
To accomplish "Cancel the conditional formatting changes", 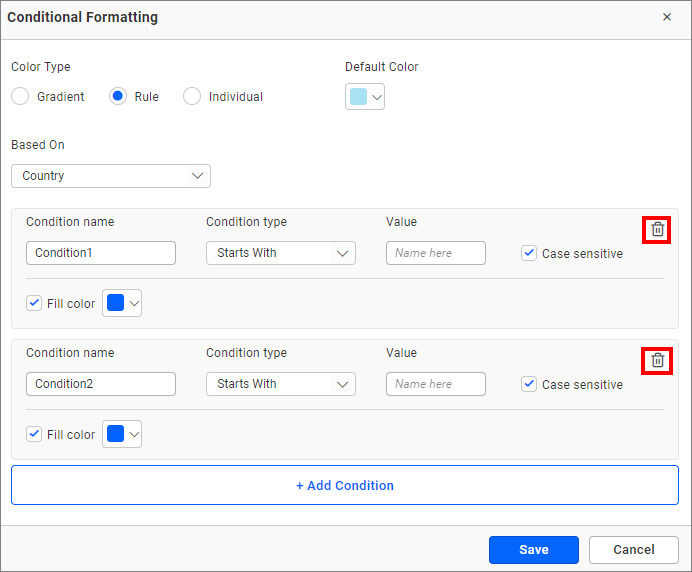I will [x=634, y=549].
